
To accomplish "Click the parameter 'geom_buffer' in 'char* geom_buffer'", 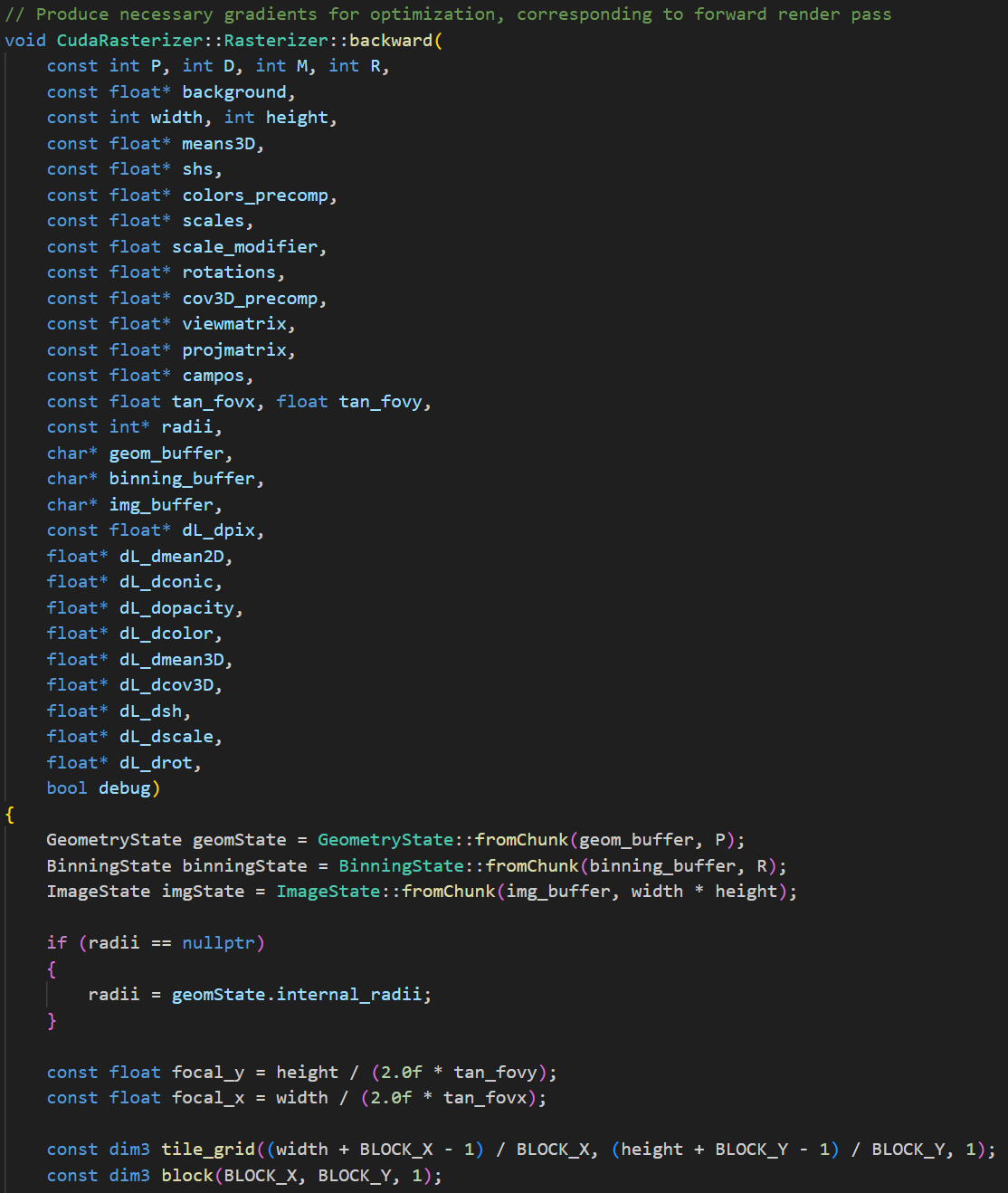I will point(166,453).
